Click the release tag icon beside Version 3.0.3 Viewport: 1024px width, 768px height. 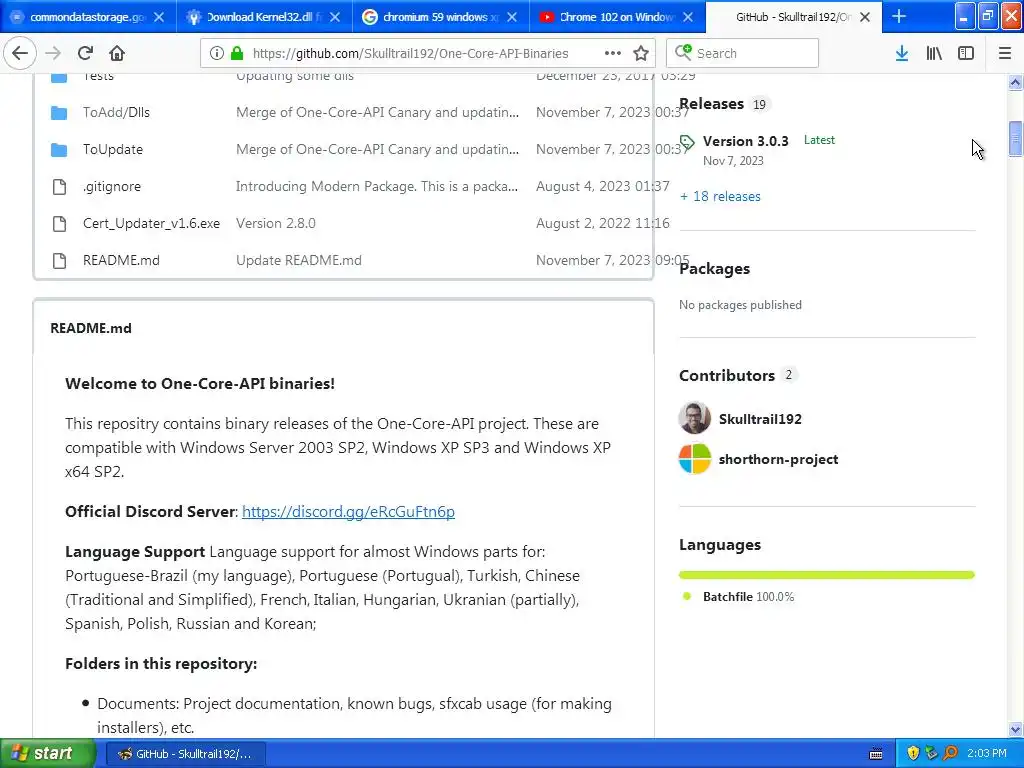point(687,142)
